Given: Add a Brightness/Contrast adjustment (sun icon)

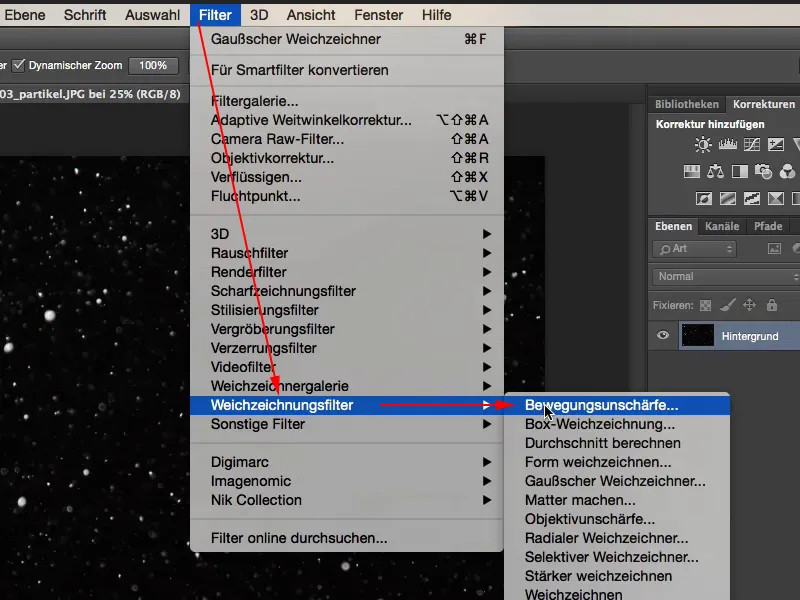Looking at the screenshot, I should pos(703,145).
